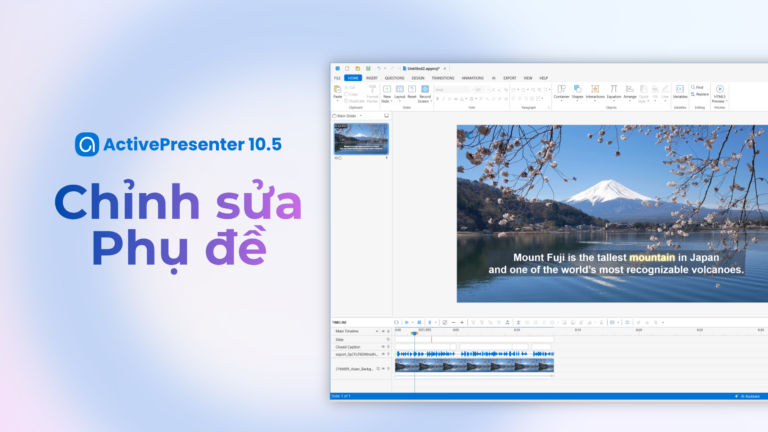The height and width of the screenshot is (432, 768).
Task: Play the timeline preview
Action: coord(407,322)
